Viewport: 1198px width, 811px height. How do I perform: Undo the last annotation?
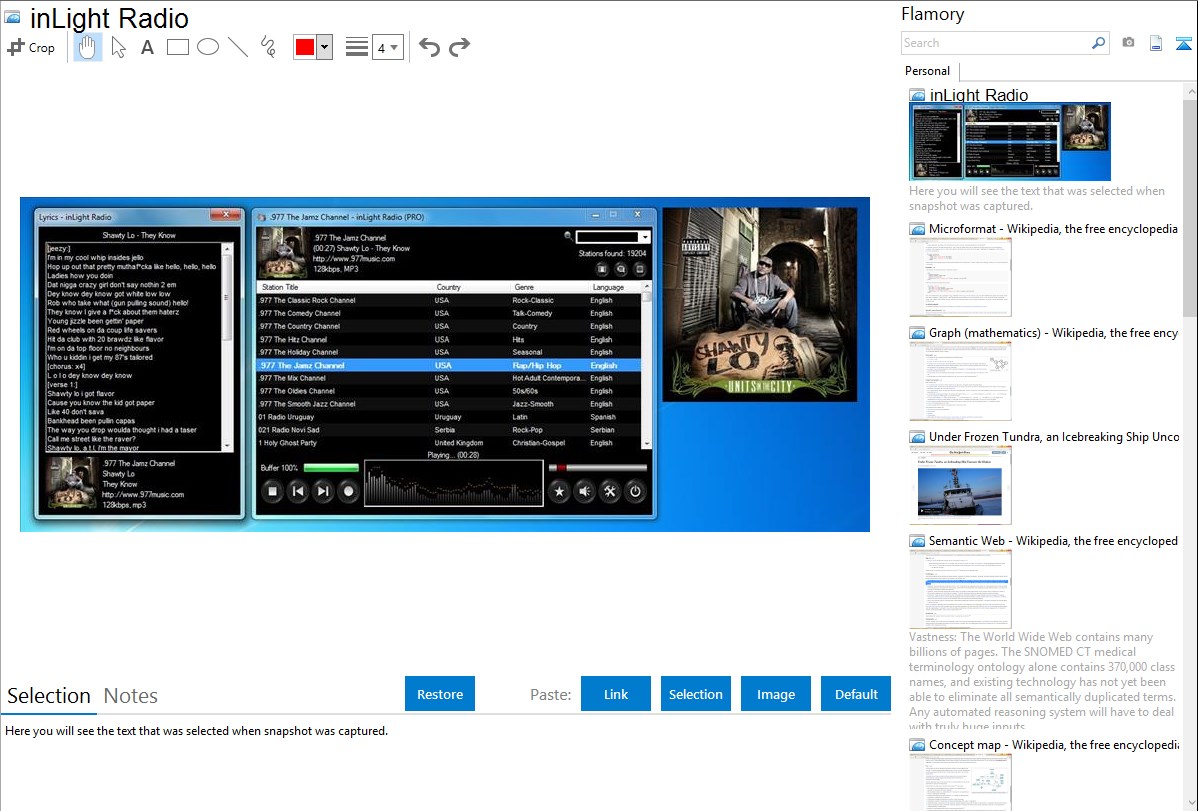429,47
